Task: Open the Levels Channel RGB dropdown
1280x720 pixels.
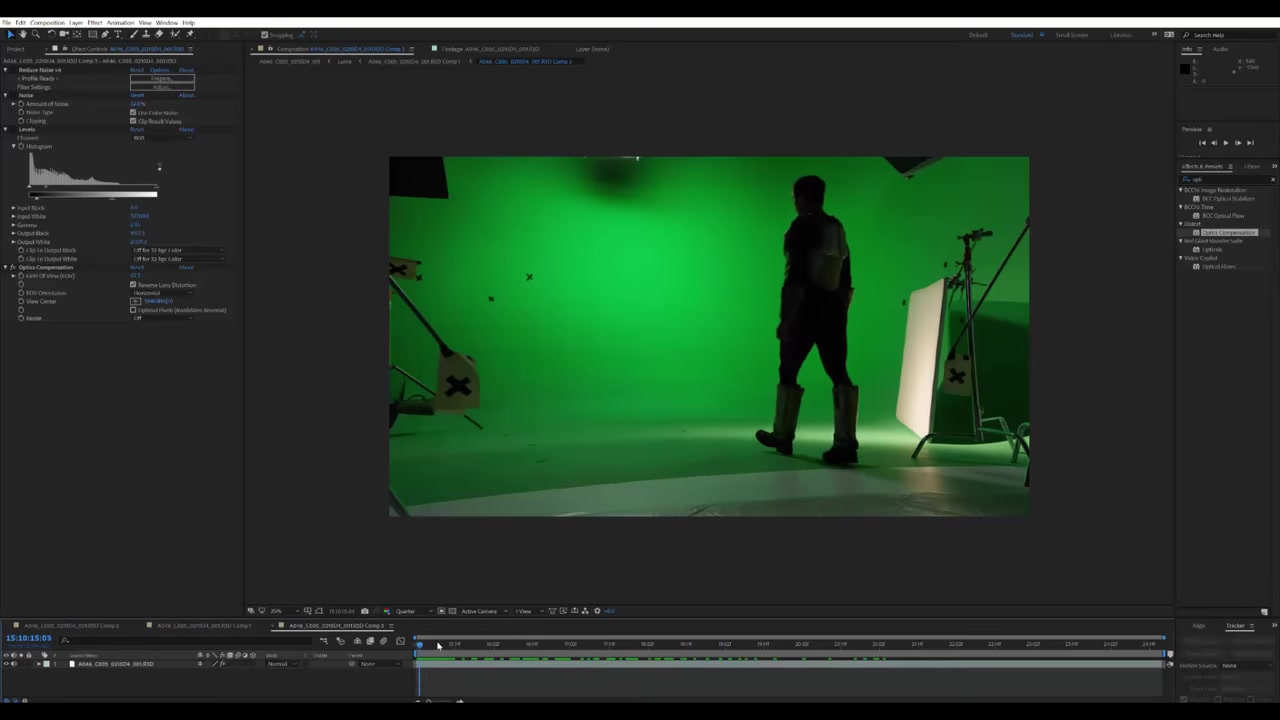Action: [x=160, y=138]
